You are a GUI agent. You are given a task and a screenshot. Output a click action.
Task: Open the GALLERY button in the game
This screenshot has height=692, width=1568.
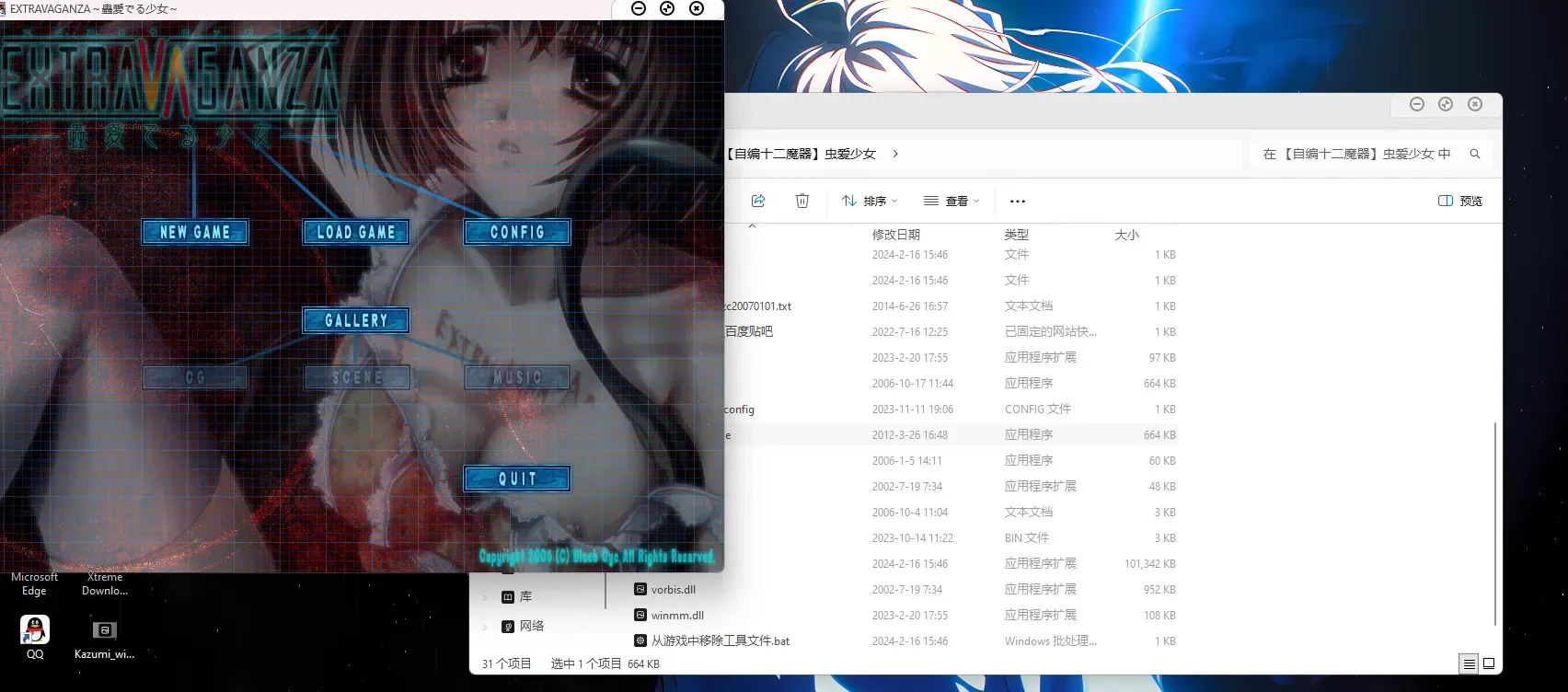coord(356,320)
